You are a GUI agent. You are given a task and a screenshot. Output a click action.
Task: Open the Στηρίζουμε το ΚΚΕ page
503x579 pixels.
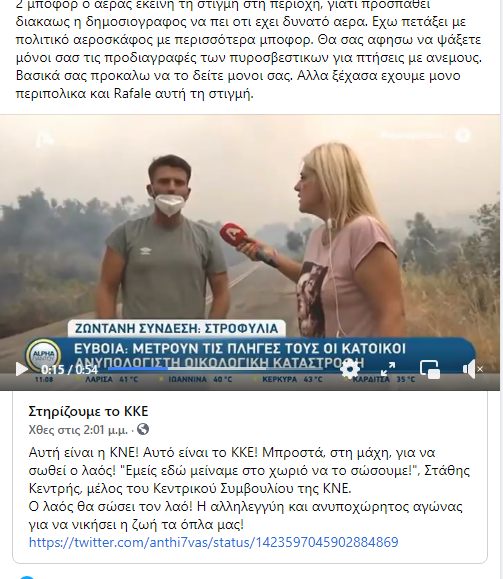(x=88, y=411)
